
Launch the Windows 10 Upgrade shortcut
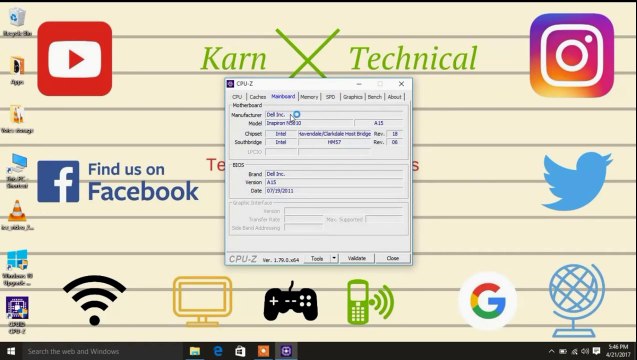coord(17,267)
